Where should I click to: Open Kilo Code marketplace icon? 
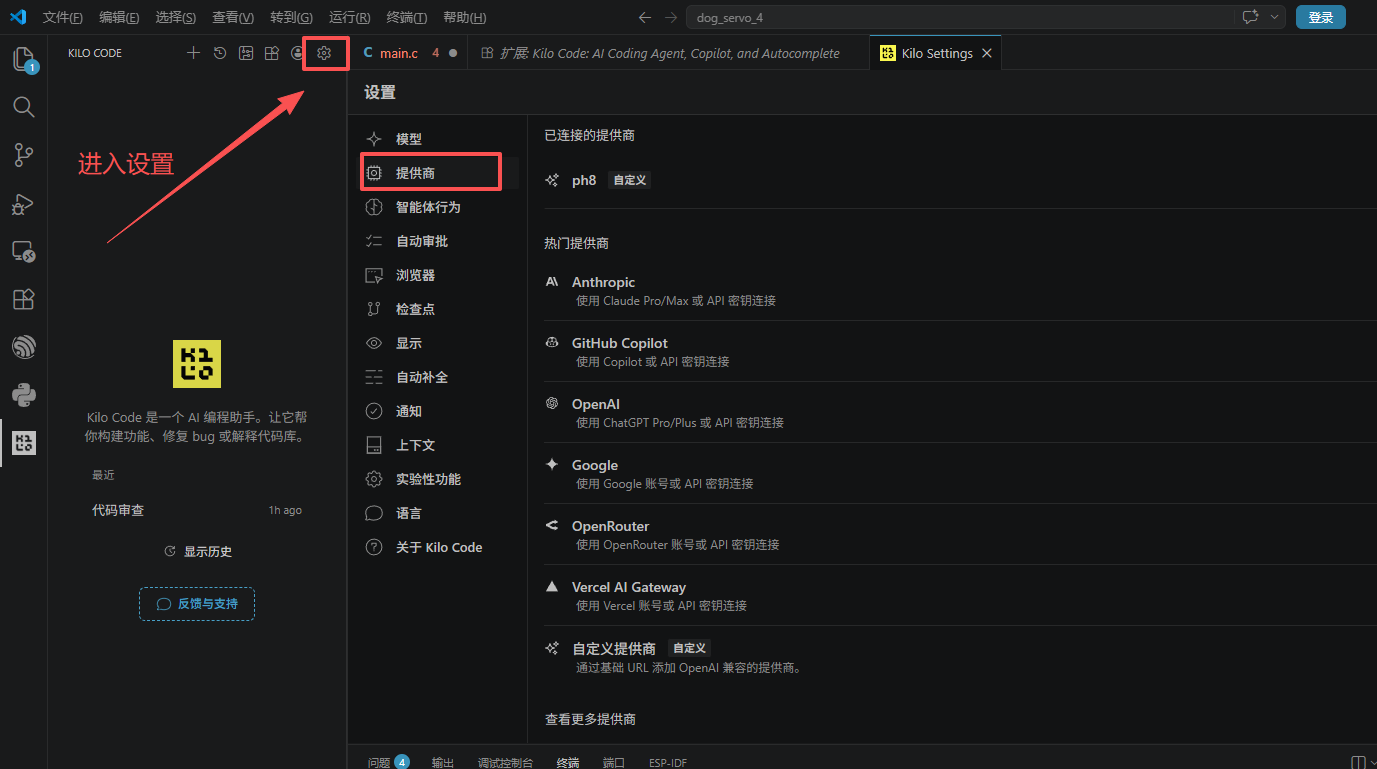272,53
